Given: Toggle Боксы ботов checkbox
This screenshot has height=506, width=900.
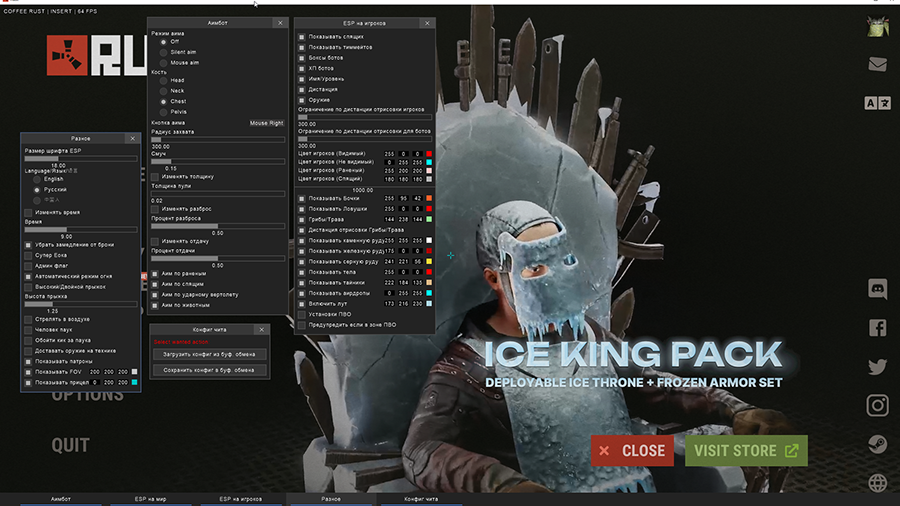Looking at the screenshot, I should (302, 58).
